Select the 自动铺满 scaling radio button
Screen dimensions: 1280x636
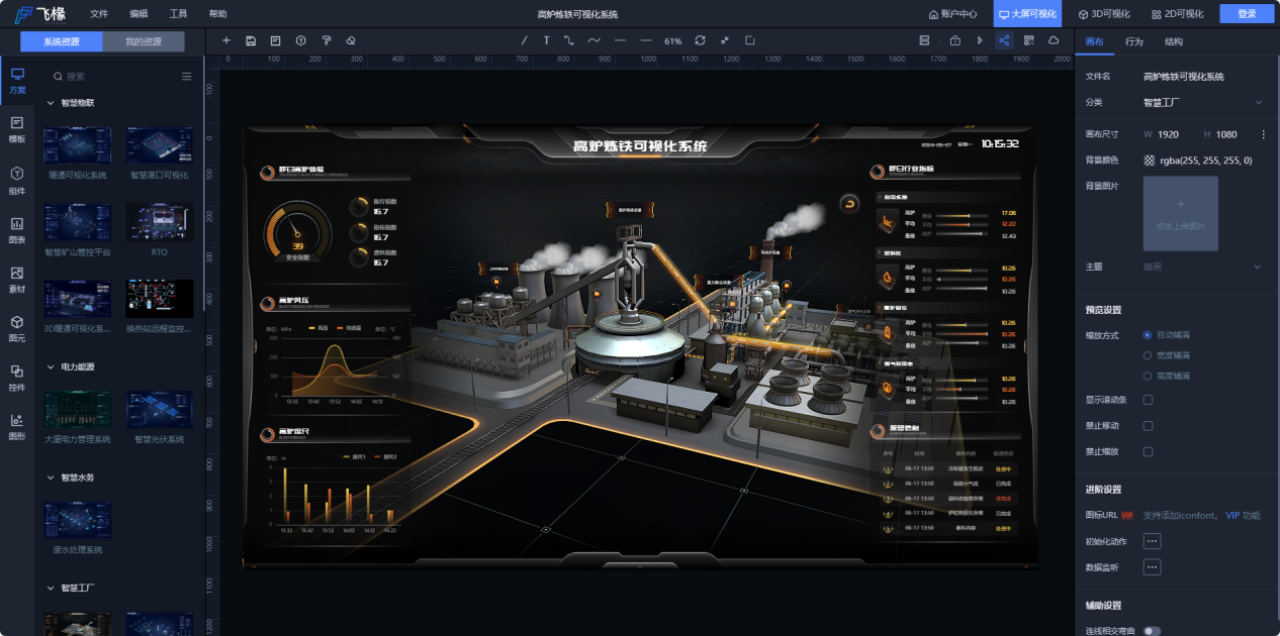[1148, 335]
